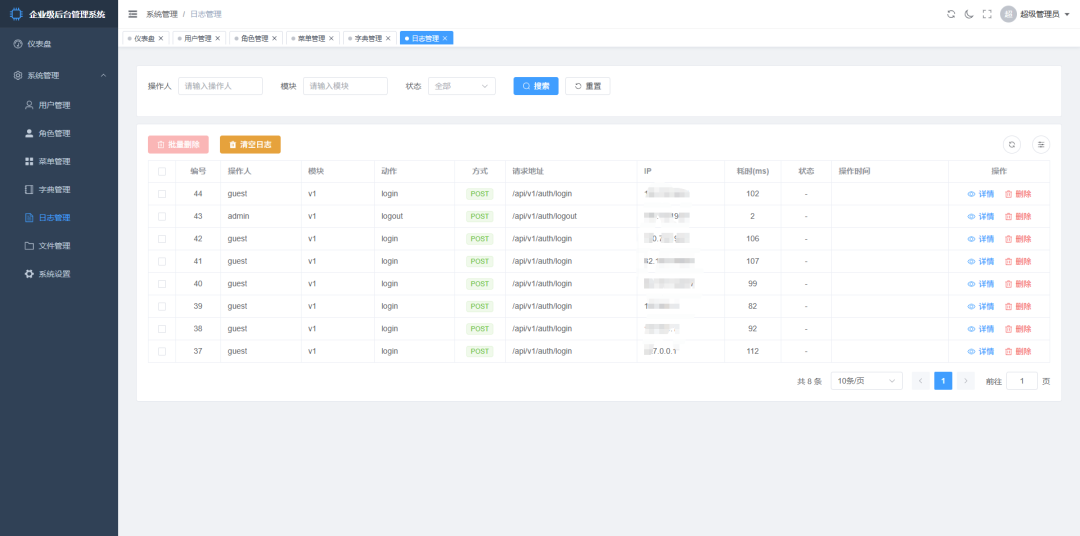This screenshot has height=536, width=1080.
Task: Switch to the 仪表盘 tab
Action: [145, 39]
